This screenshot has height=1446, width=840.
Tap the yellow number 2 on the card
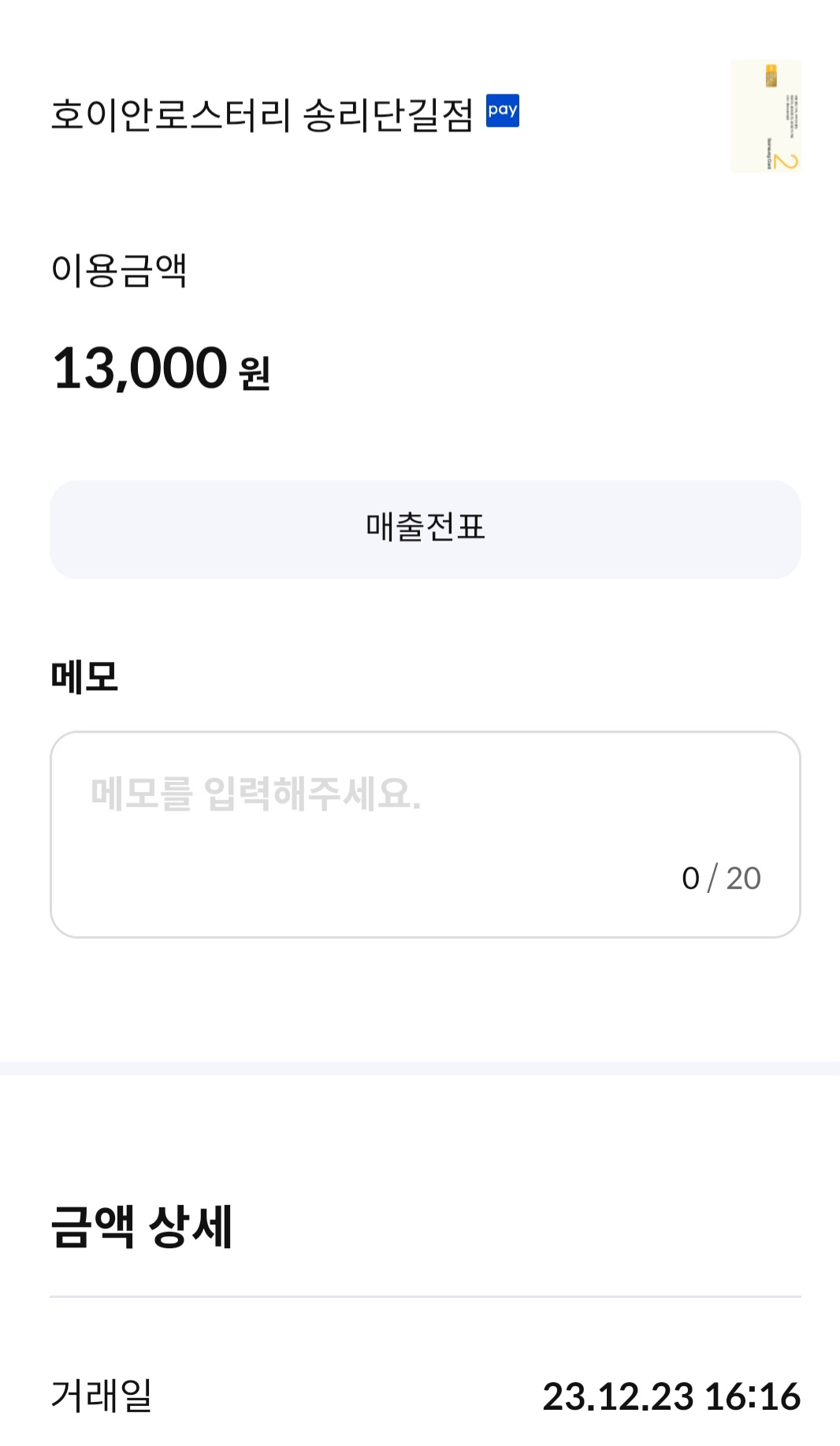tap(785, 162)
